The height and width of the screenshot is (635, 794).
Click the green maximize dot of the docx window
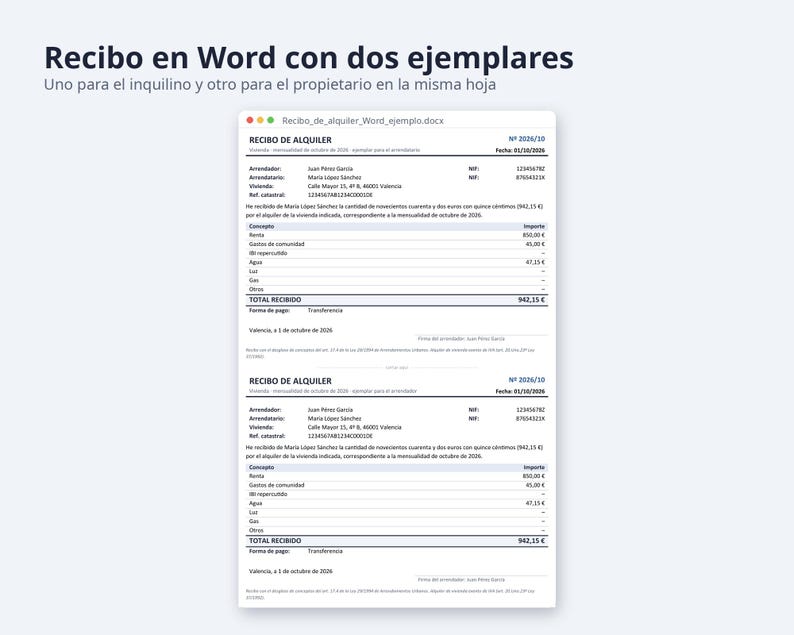click(x=270, y=120)
